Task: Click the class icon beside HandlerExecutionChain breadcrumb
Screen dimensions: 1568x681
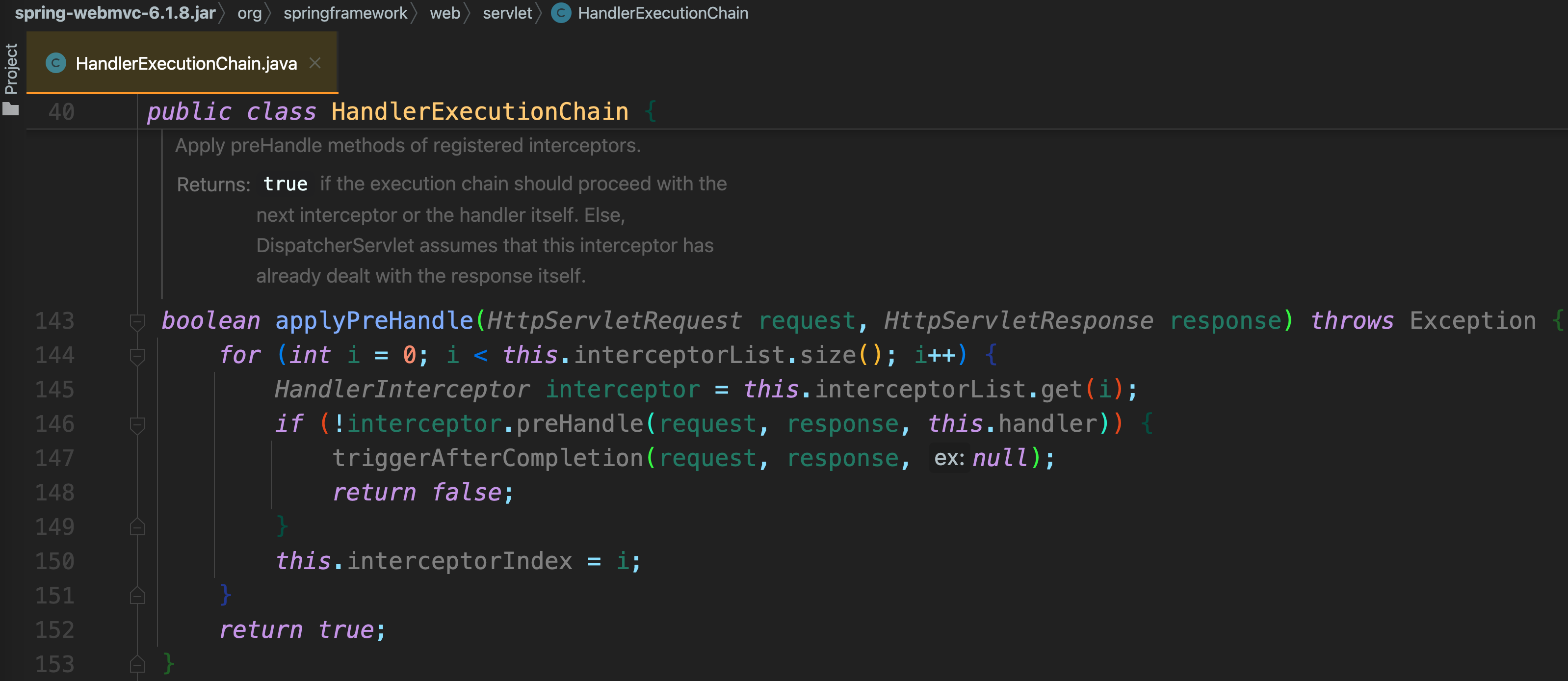Action: click(561, 13)
